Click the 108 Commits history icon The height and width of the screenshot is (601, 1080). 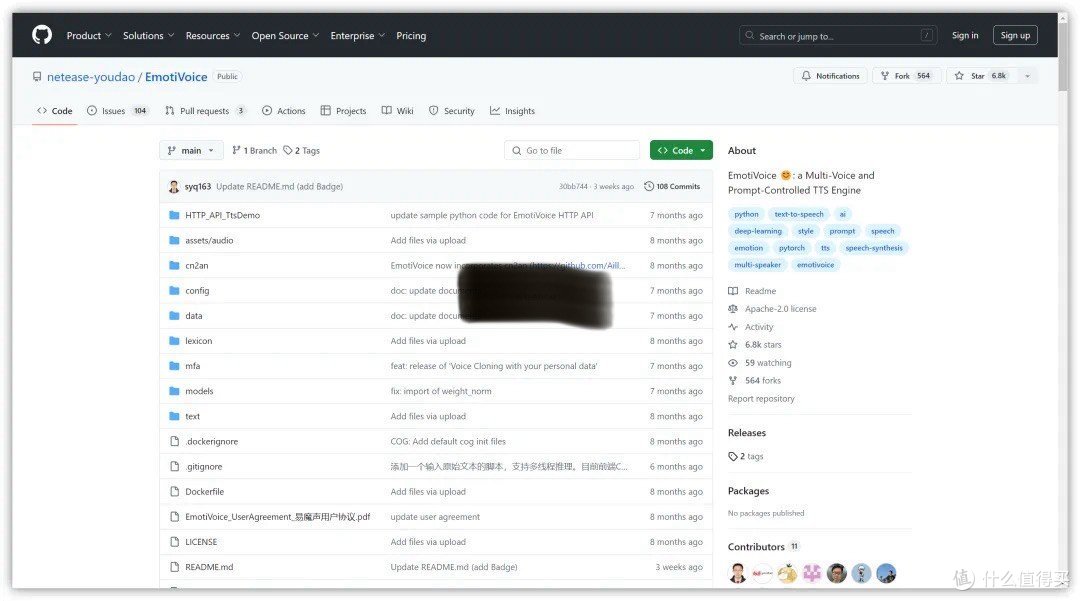click(651, 185)
